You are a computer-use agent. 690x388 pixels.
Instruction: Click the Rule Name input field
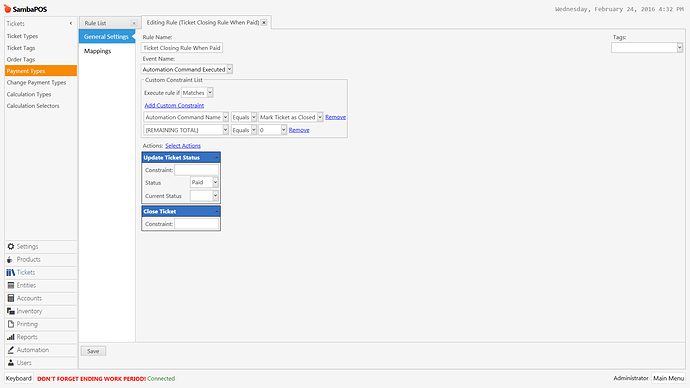coord(182,48)
